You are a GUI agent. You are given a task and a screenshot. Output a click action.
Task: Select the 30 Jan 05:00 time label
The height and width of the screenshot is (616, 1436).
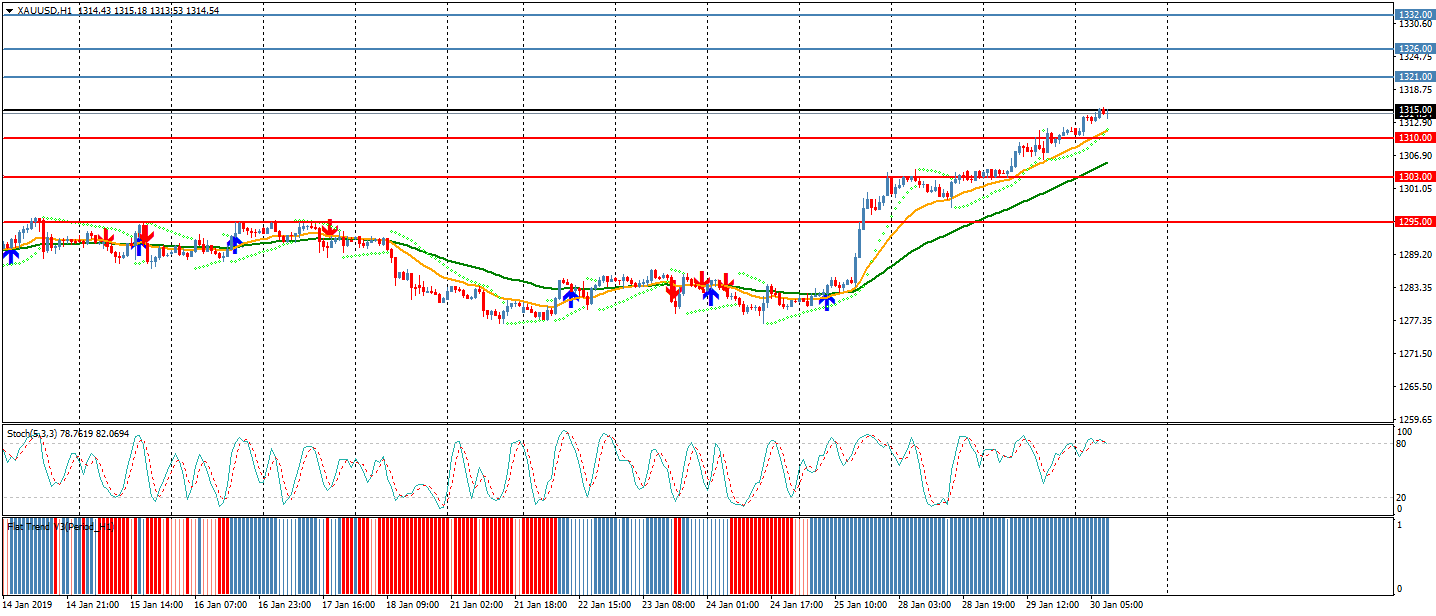(1116, 605)
